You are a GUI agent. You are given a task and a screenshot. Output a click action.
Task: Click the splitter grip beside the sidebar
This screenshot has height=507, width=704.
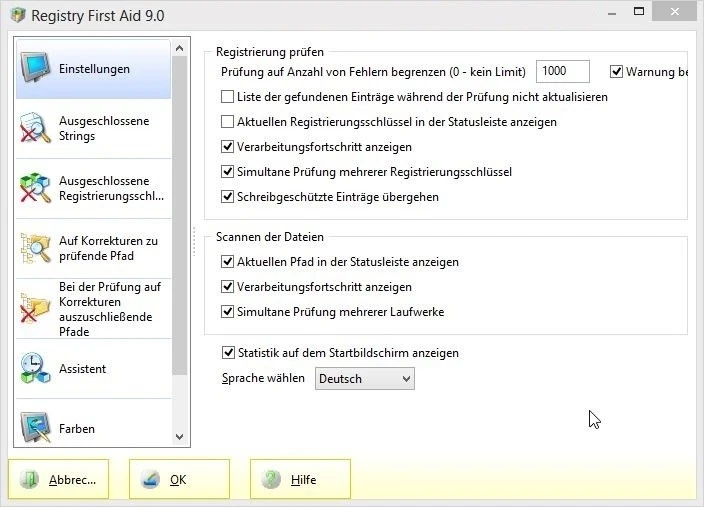click(194, 241)
